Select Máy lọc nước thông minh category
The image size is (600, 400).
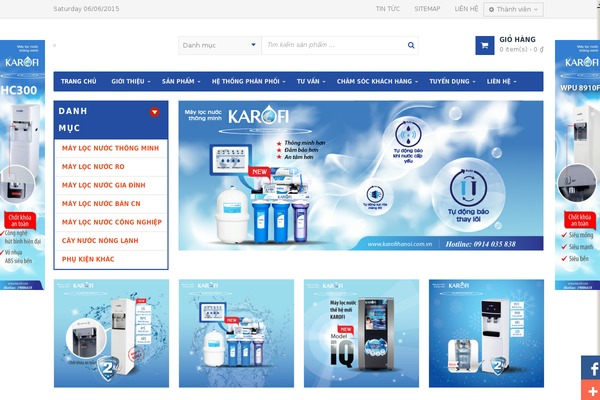(x=110, y=148)
